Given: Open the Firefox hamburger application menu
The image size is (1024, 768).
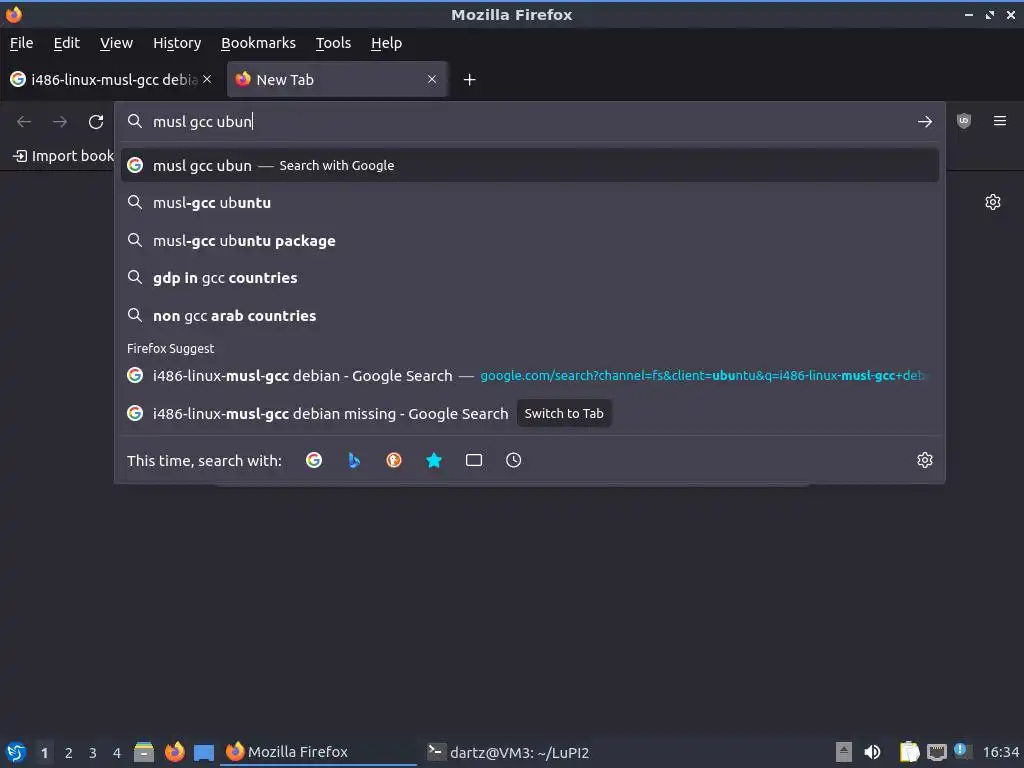Looking at the screenshot, I should [x=999, y=121].
